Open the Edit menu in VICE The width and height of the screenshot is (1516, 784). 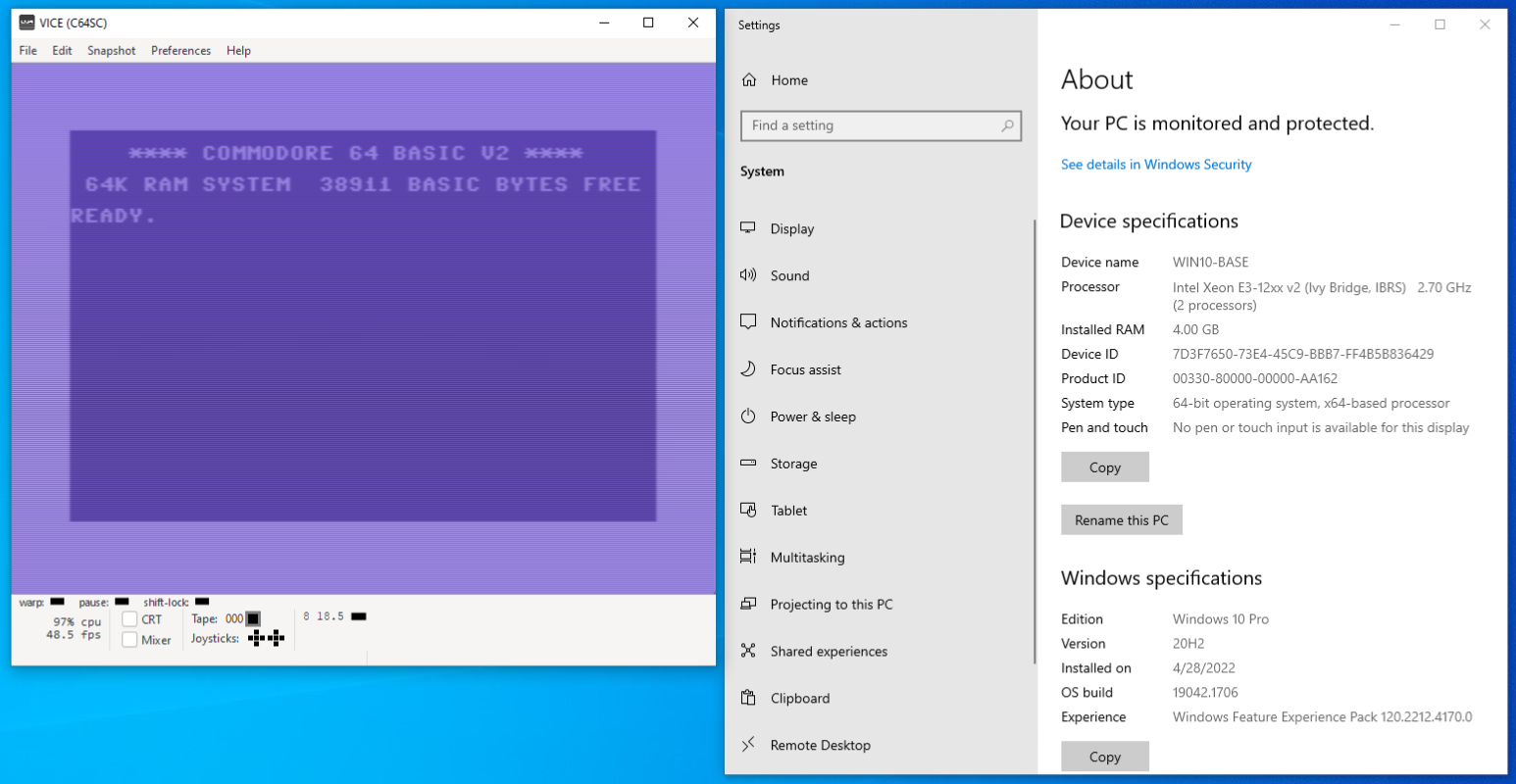point(62,51)
